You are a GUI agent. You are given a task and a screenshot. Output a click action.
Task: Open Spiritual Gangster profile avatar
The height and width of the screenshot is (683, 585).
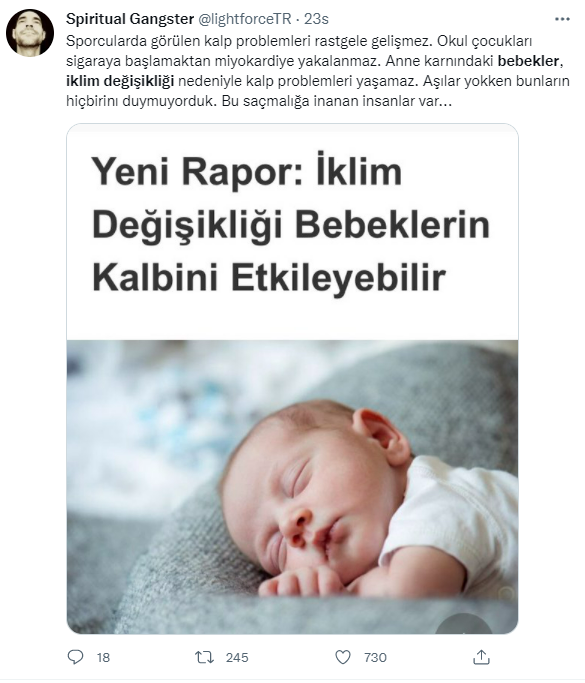[x=30, y=33]
